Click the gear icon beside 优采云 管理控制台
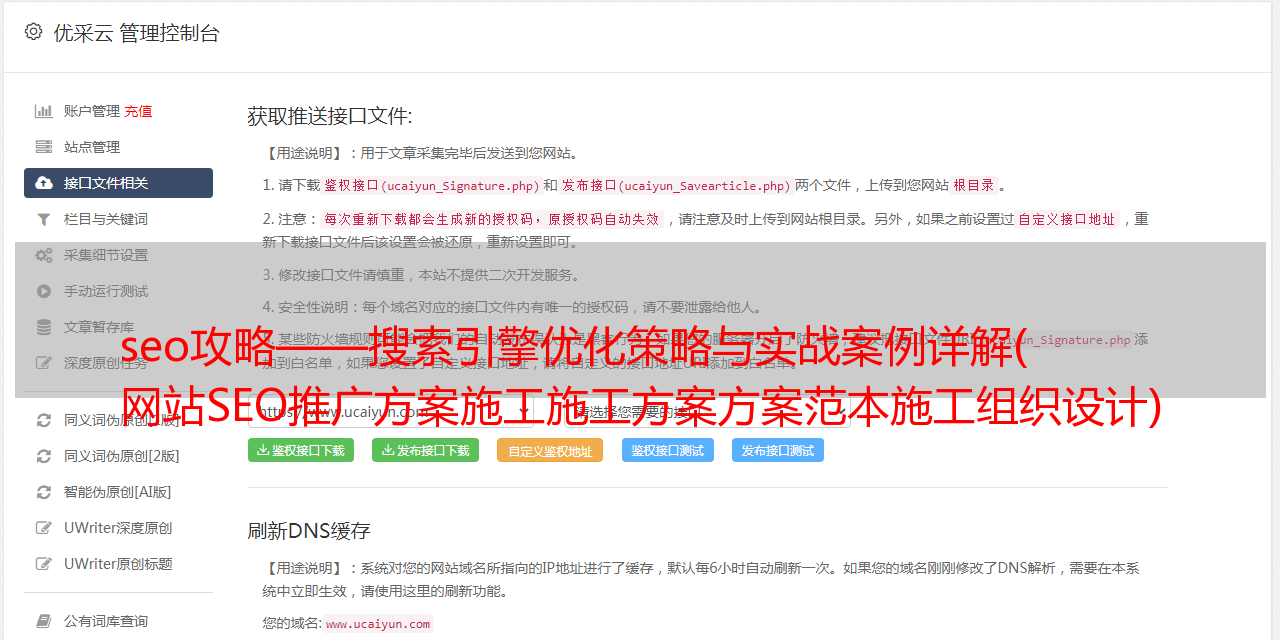Viewport: 1280px width, 640px height. point(33,32)
